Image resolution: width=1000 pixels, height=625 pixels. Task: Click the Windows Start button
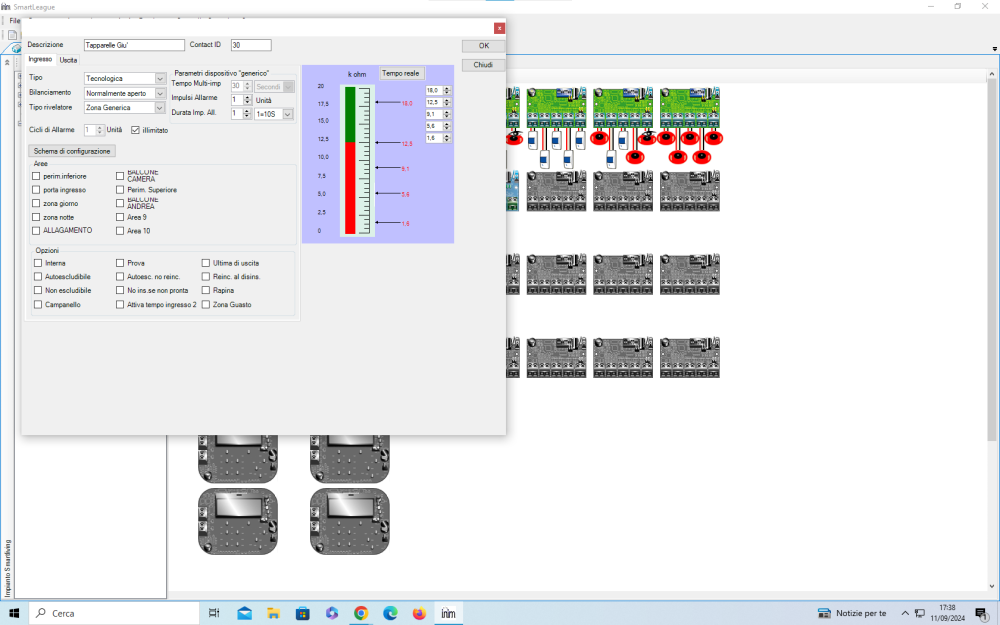(x=14, y=613)
